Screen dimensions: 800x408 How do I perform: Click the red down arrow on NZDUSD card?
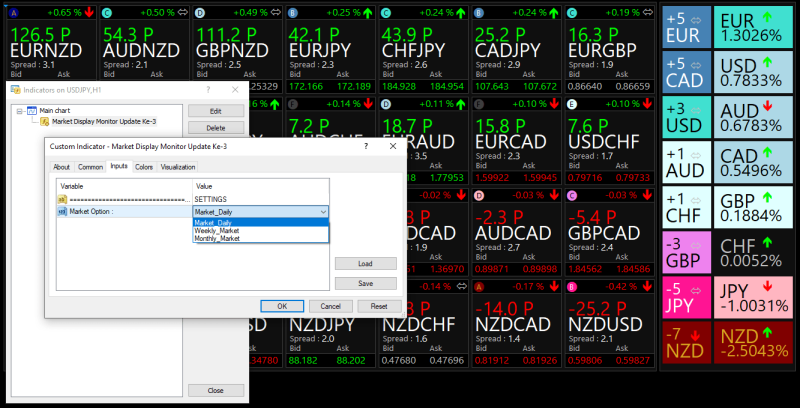tap(647, 287)
